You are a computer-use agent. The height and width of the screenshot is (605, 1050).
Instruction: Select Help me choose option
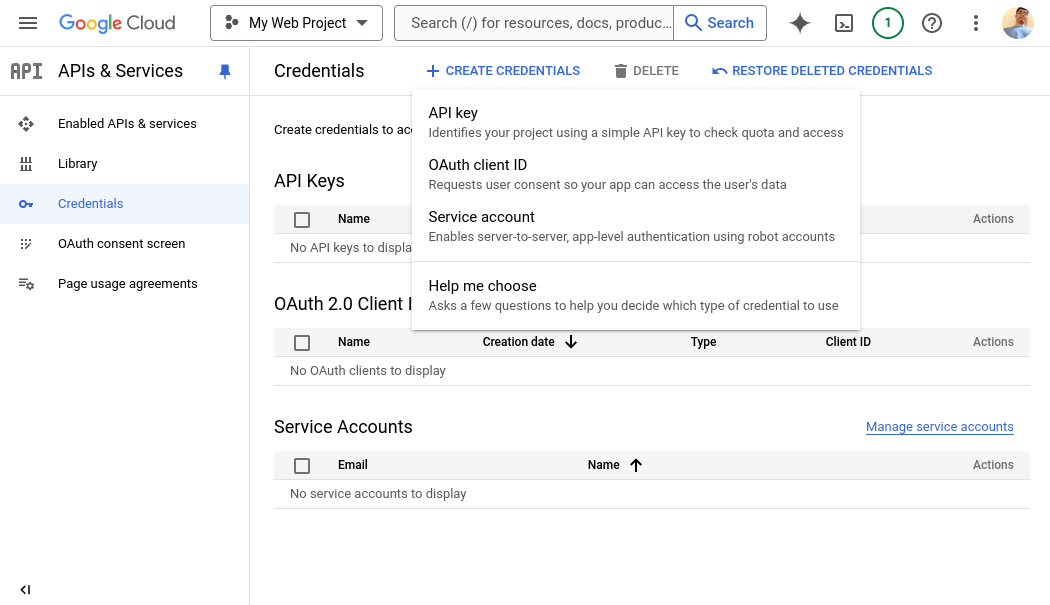point(635,295)
